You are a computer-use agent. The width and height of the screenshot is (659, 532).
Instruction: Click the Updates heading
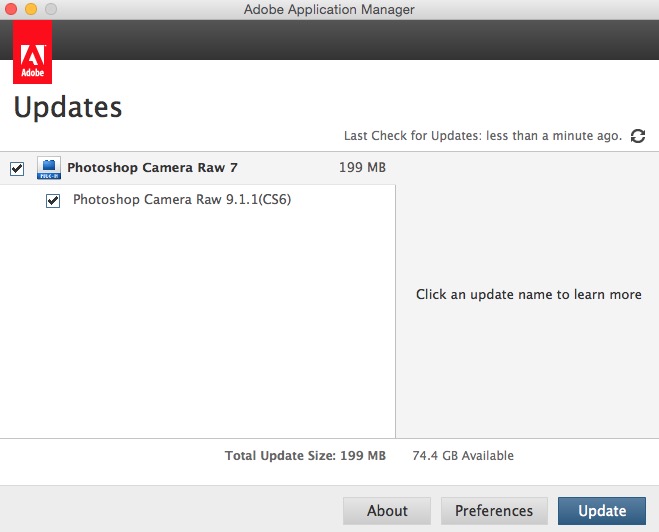click(x=68, y=108)
